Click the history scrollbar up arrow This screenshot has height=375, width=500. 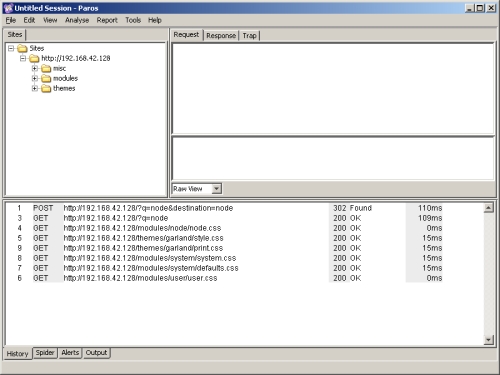pyautogui.click(x=488, y=208)
